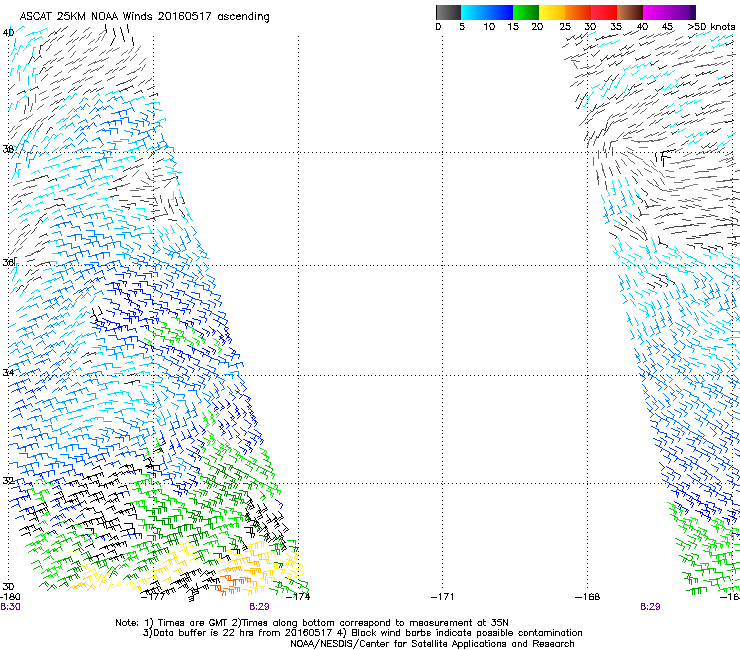Pick the red 30-35 knots color segment
The width and height of the screenshot is (740, 650).
tap(604, 12)
